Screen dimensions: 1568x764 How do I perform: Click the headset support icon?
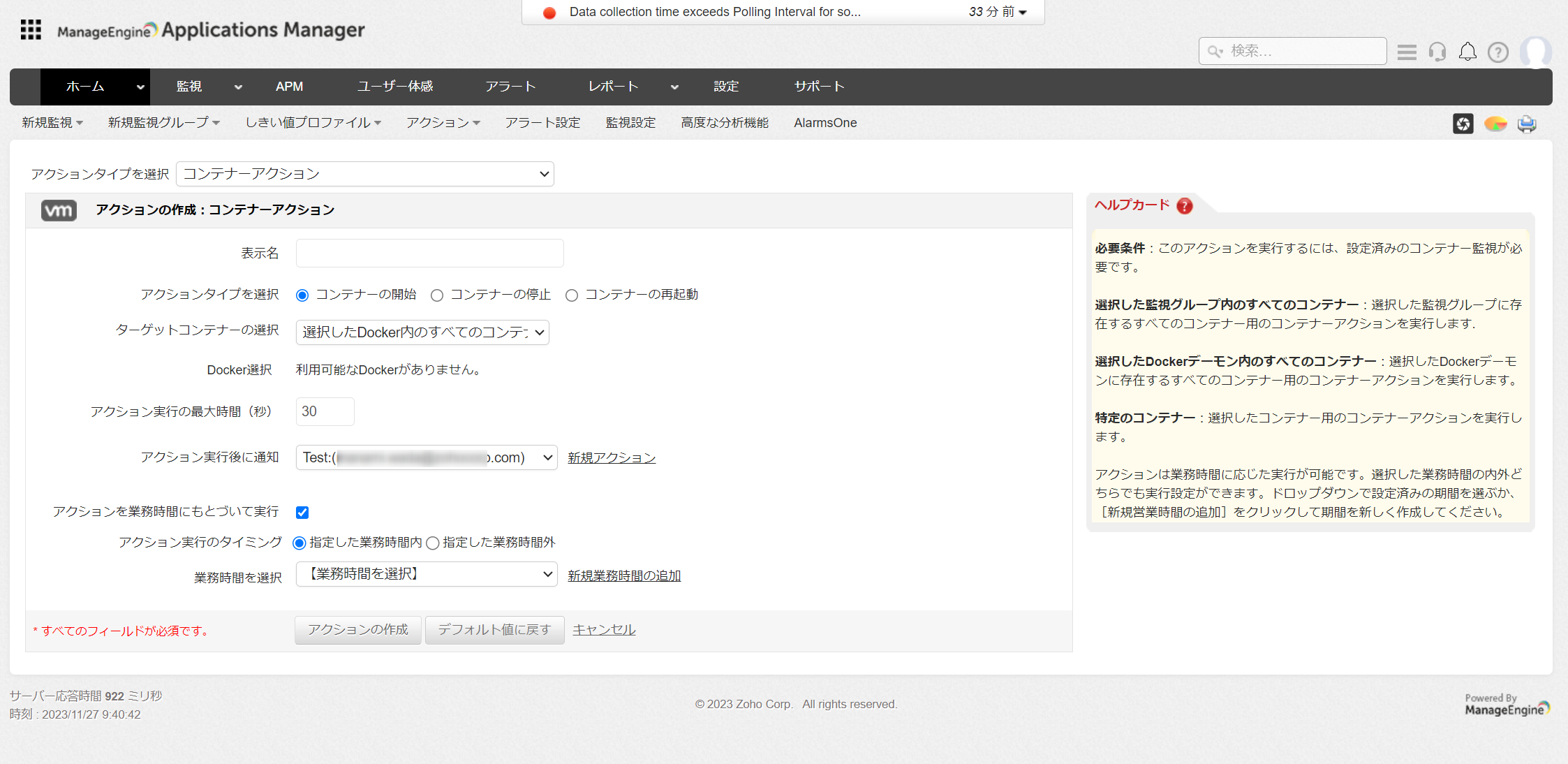point(1437,52)
